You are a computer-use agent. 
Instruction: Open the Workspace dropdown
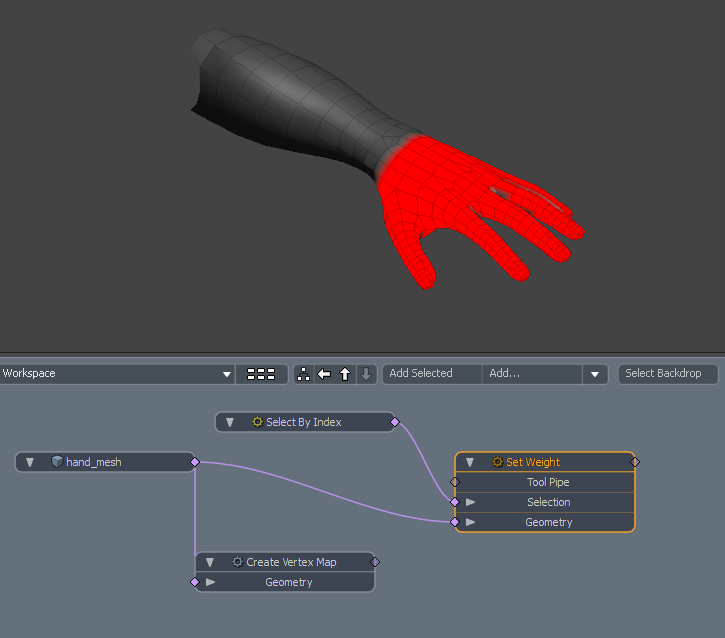[x=227, y=374]
